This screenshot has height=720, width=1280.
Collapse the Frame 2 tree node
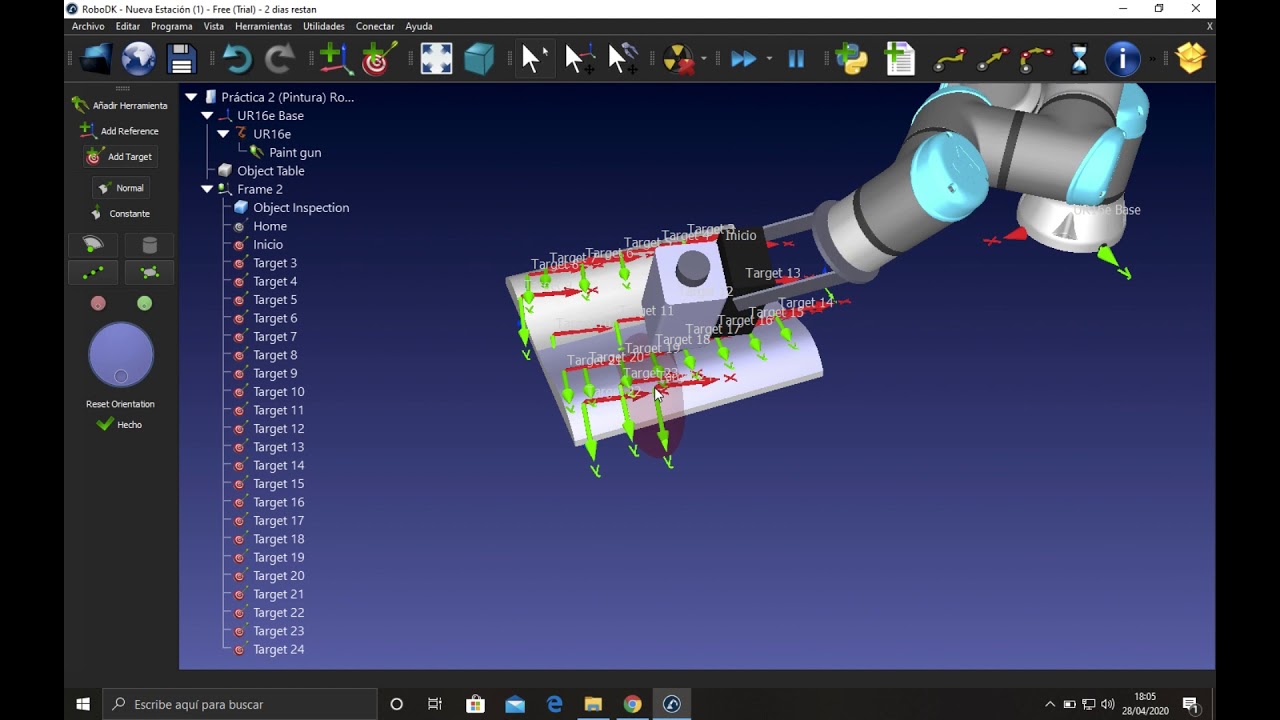(x=207, y=189)
